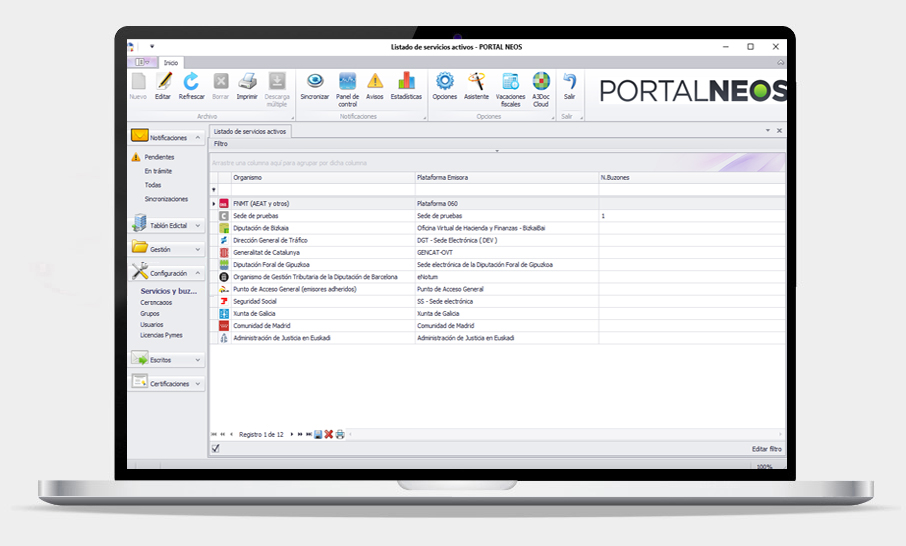Image resolution: width=906 pixels, height=546 pixels.
Task: Refresh the list with Refrescar
Action: pos(191,85)
